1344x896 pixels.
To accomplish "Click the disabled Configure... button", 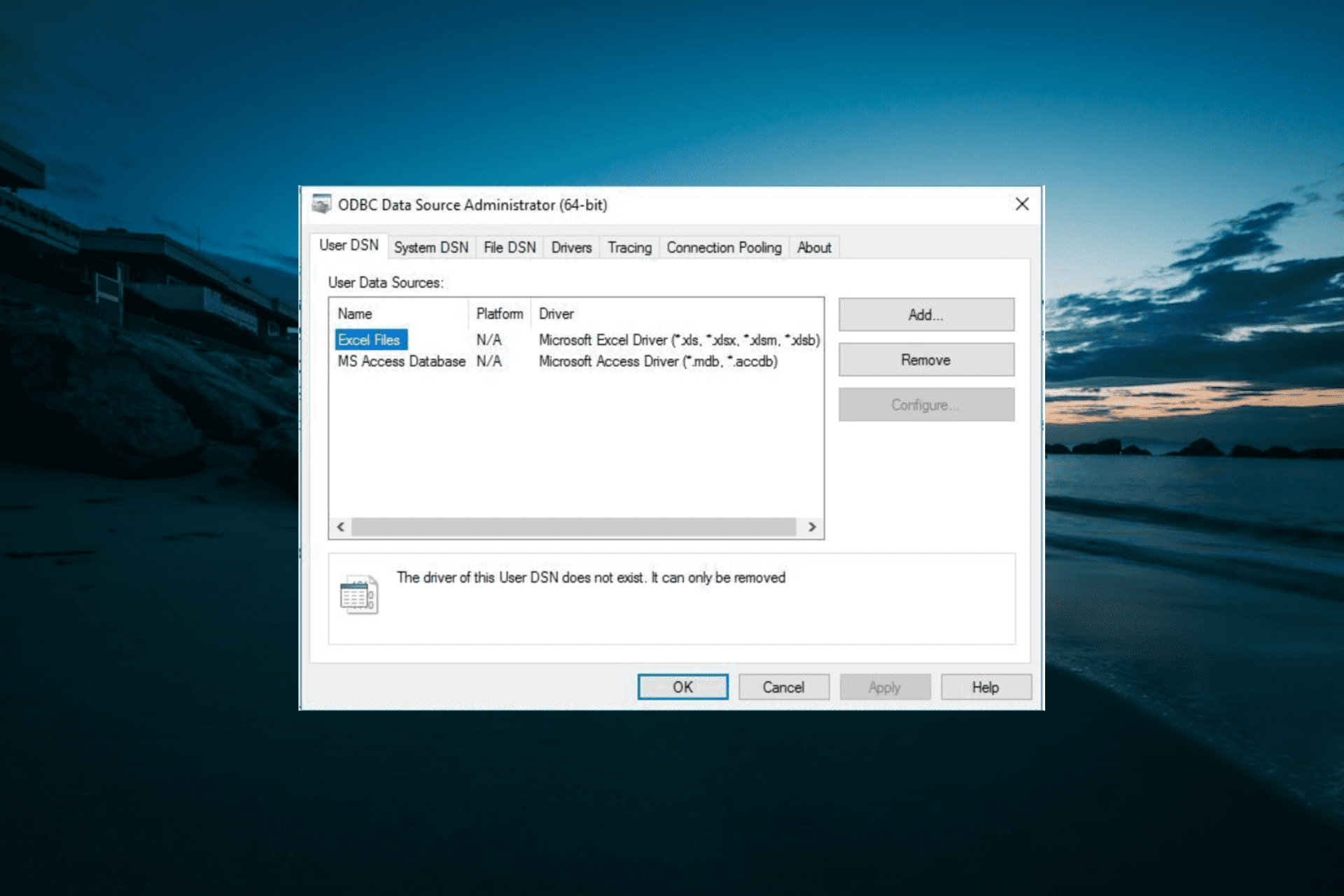I will [x=926, y=405].
